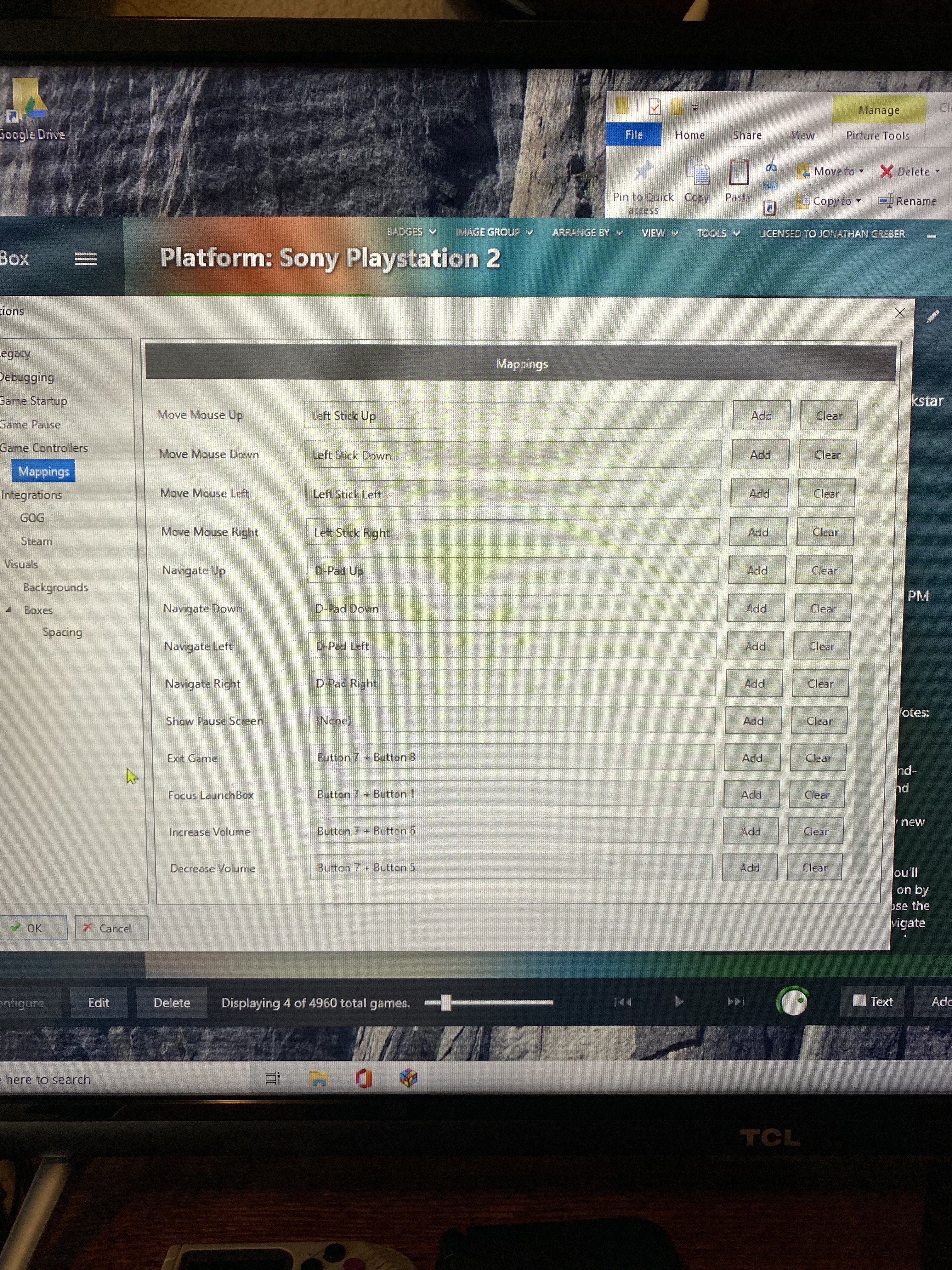Toggle the Text checkbox in bottom bar
Screen dimensions: 952x1270
[x=860, y=1000]
